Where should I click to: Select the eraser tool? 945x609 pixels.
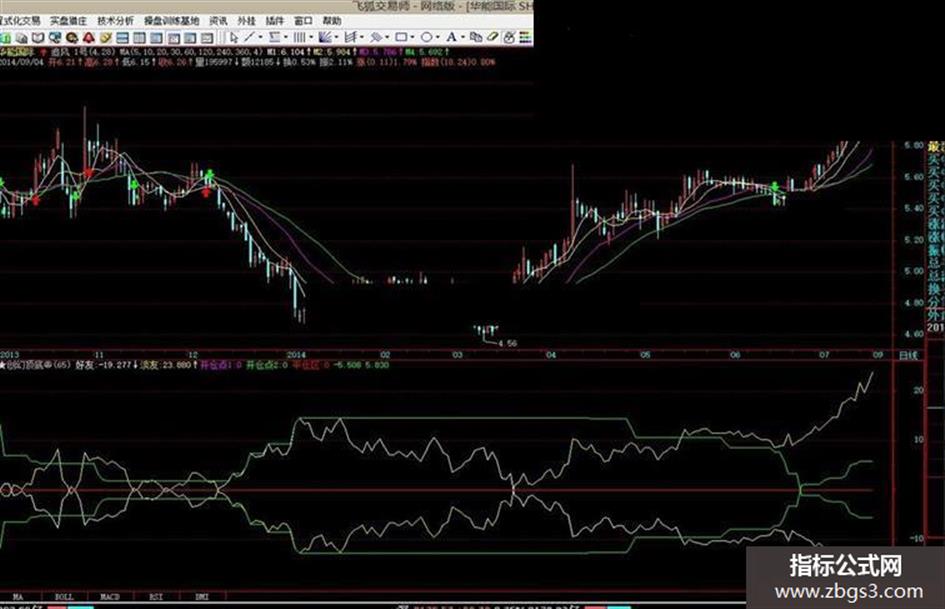point(493,37)
